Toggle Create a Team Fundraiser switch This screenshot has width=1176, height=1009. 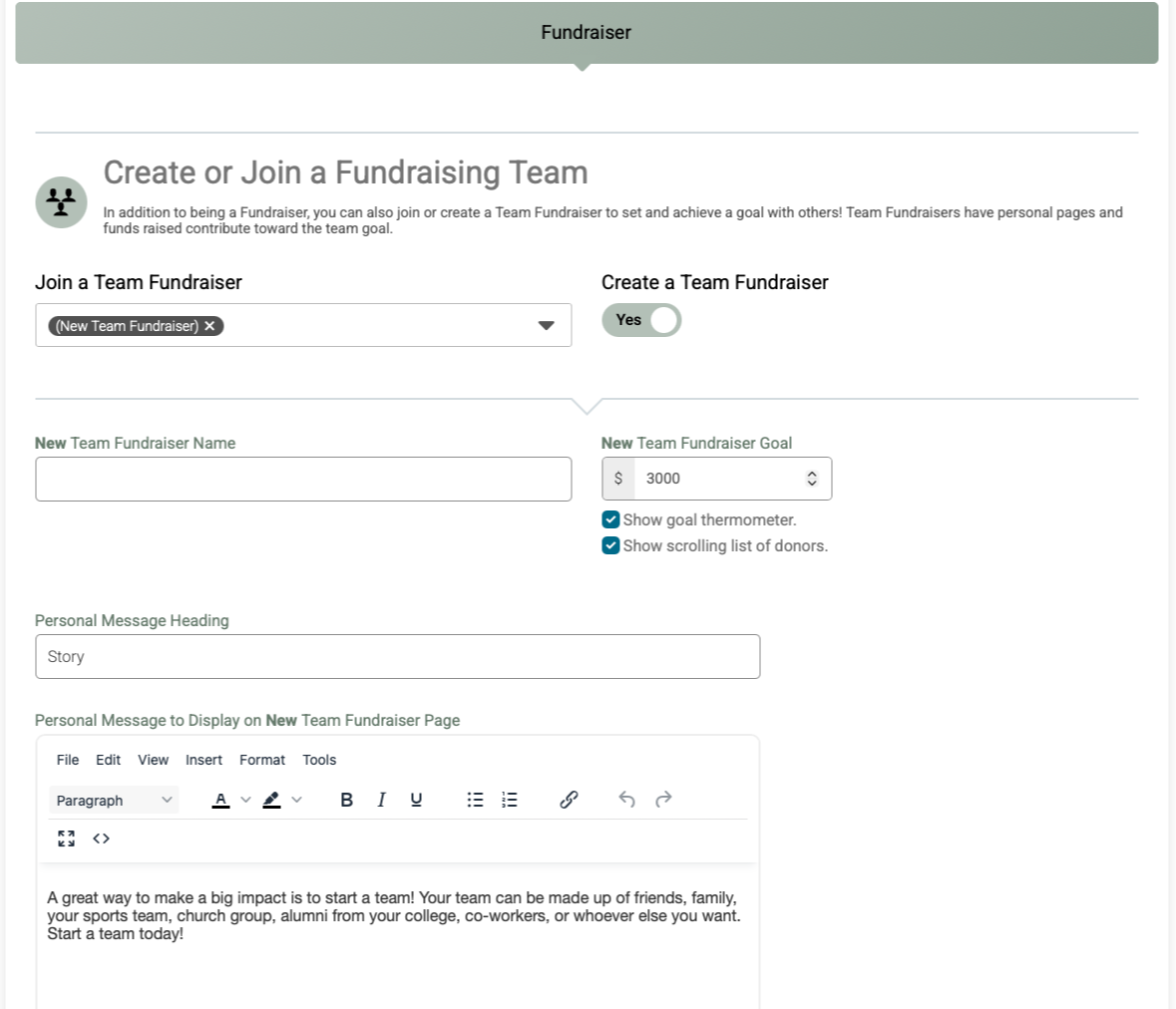[641, 320]
